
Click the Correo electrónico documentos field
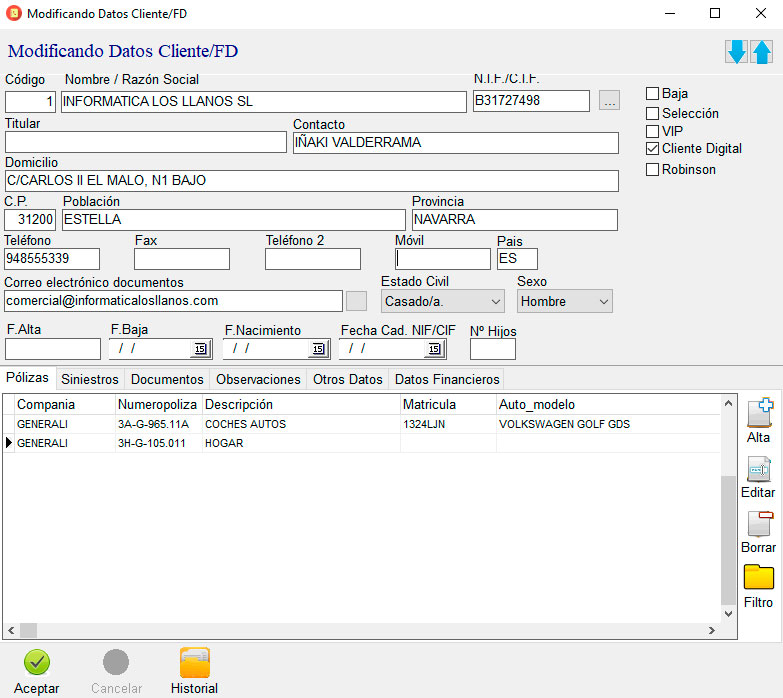pyautogui.click(x=173, y=301)
